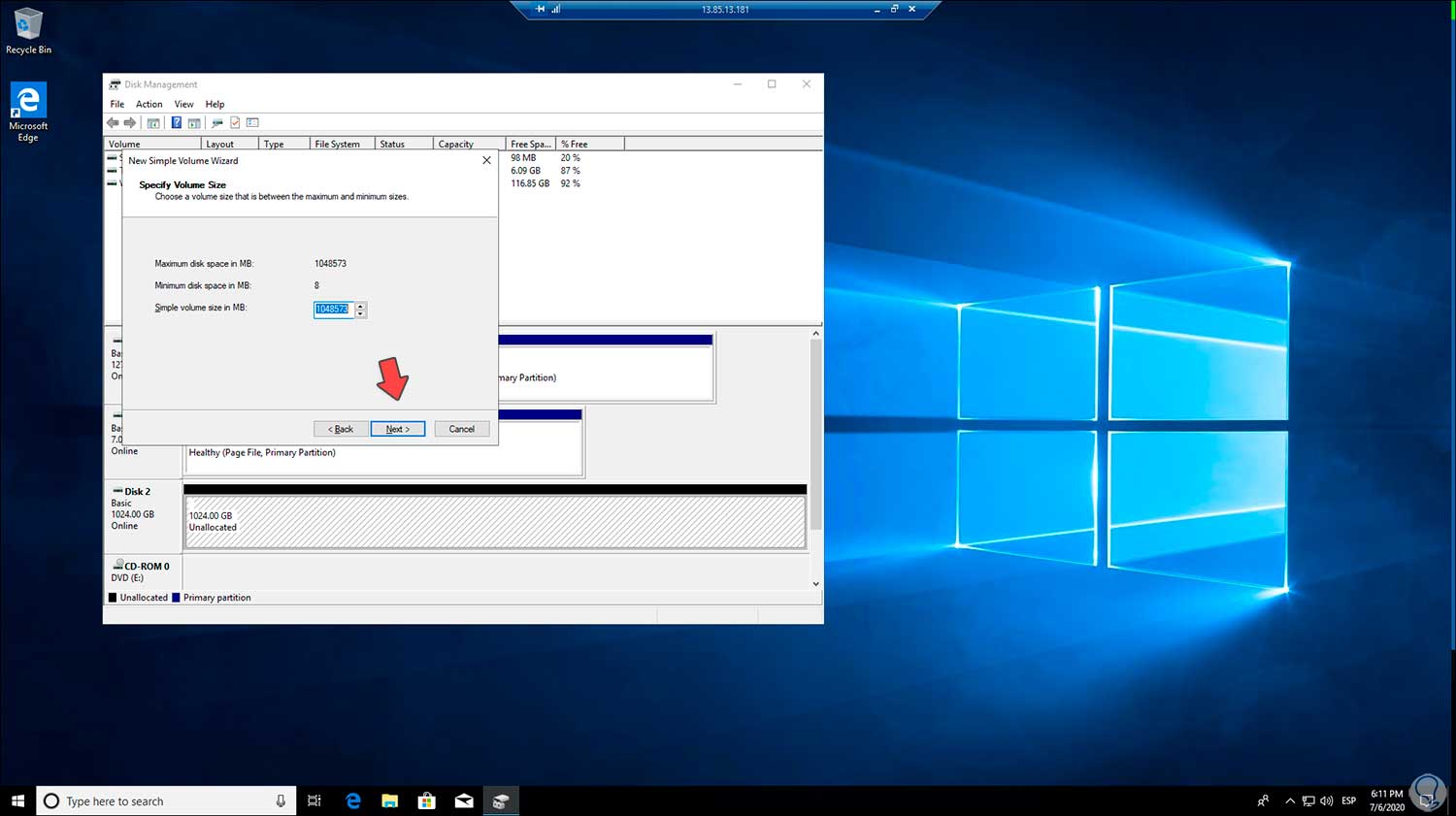
Task: Click the back arrow in Disk Management toolbar
Action: click(113, 123)
